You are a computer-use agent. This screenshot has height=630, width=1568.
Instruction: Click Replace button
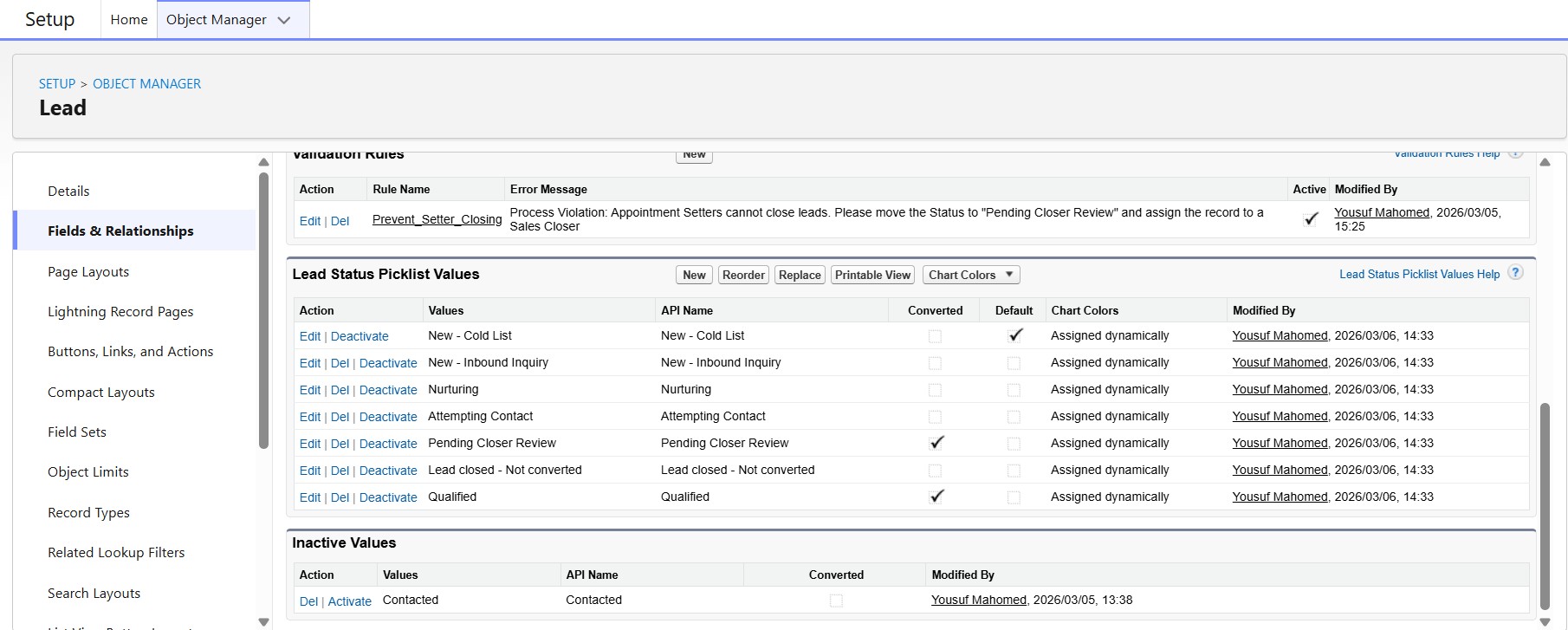pyautogui.click(x=800, y=275)
